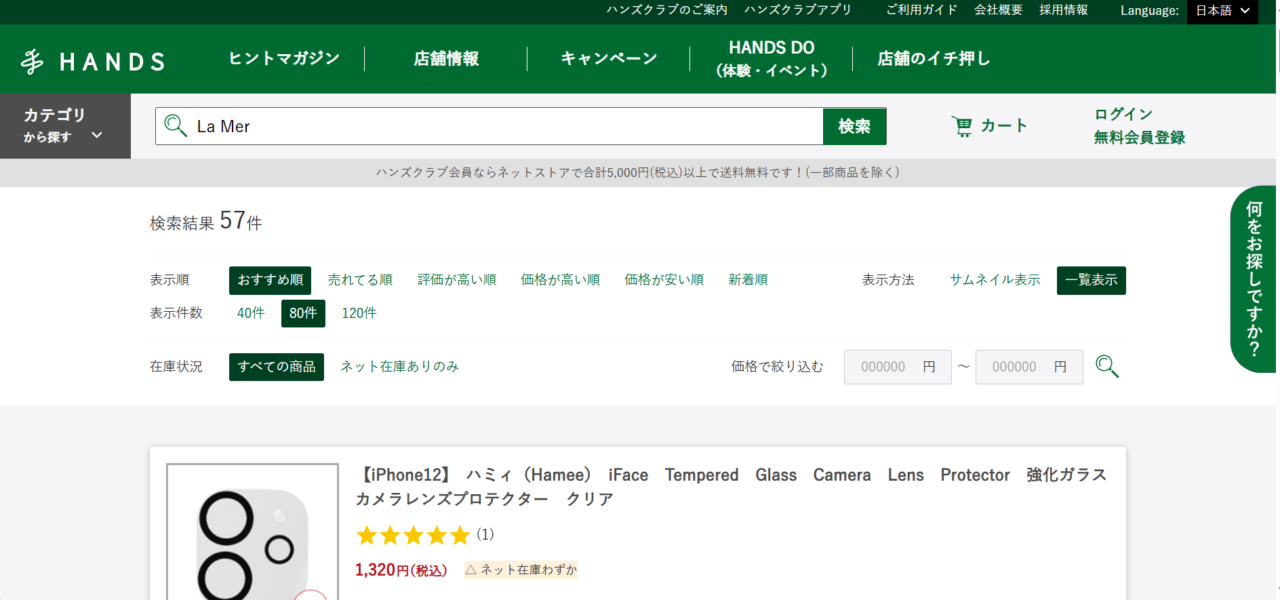Open 店舗のイチ押し menu item
Image resolution: width=1280 pixels, height=600 pixels.
pyautogui.click(x=934, y=59)
